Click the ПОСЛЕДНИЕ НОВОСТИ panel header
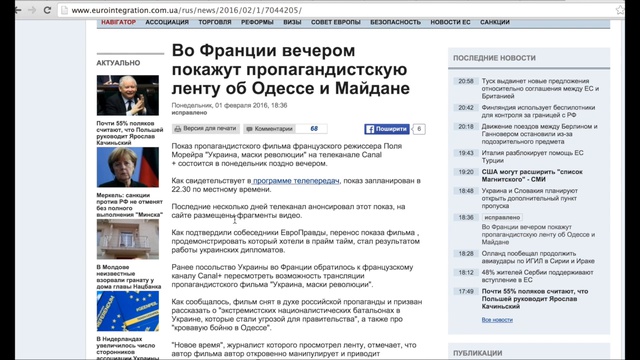 pos(494,58)
